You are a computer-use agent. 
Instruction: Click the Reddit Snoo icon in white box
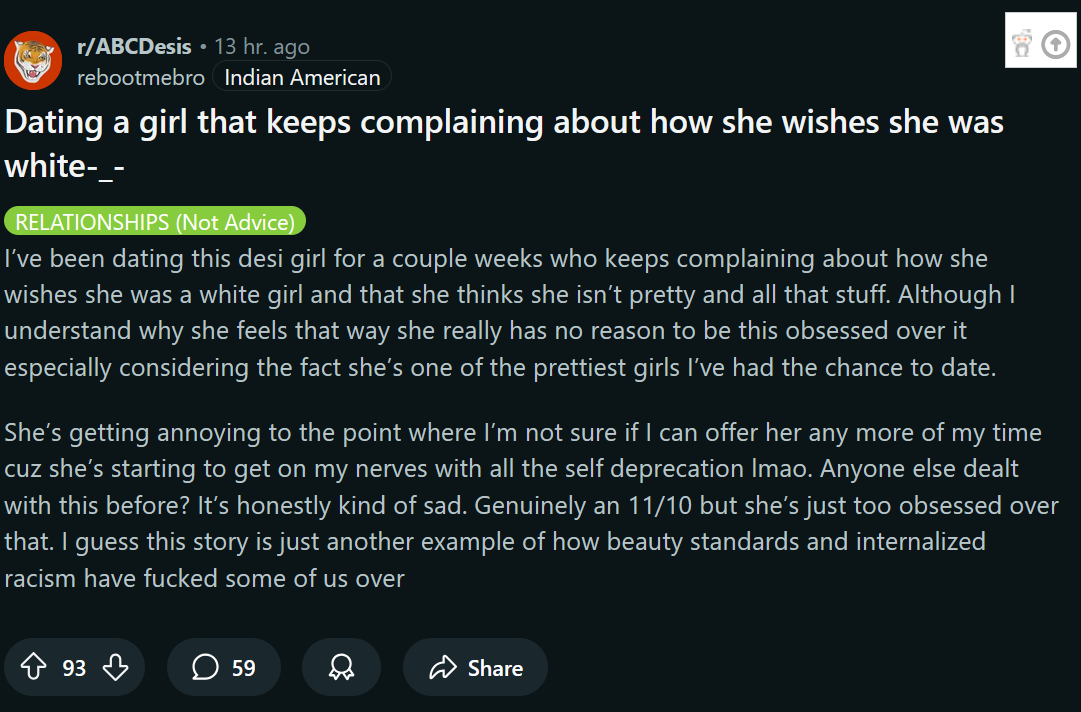pos(1022,43)
